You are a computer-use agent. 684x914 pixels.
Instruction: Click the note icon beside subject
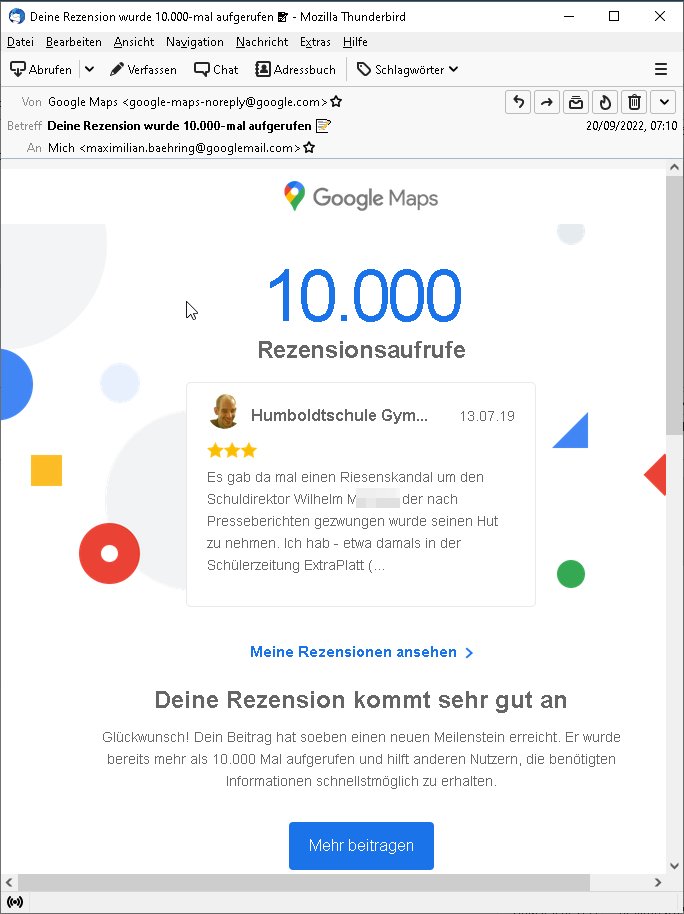tap(323, 125)
